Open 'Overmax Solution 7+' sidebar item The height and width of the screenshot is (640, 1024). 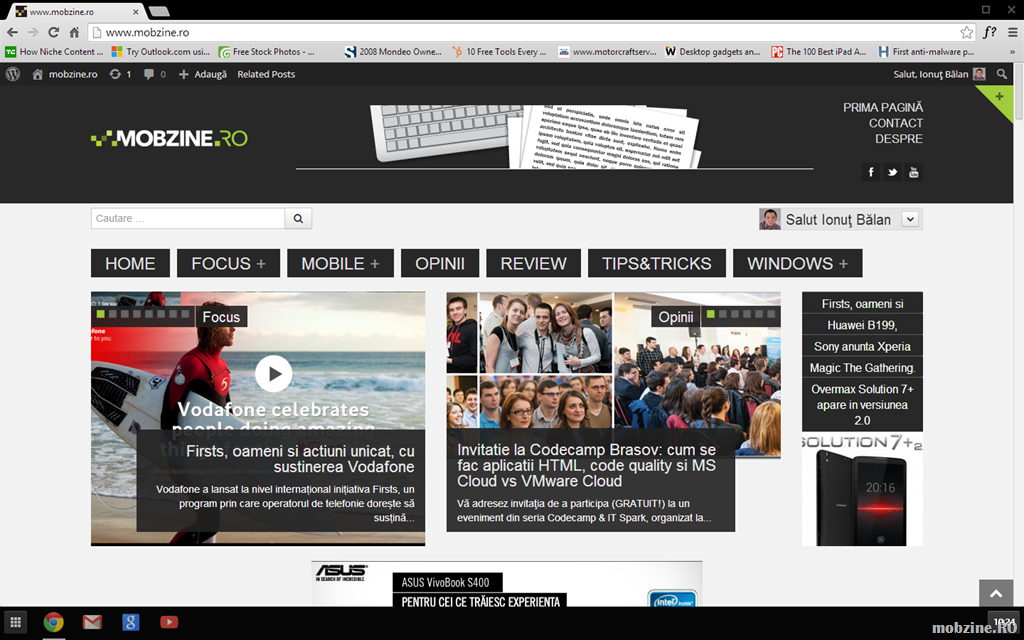(x=862, y=405)
